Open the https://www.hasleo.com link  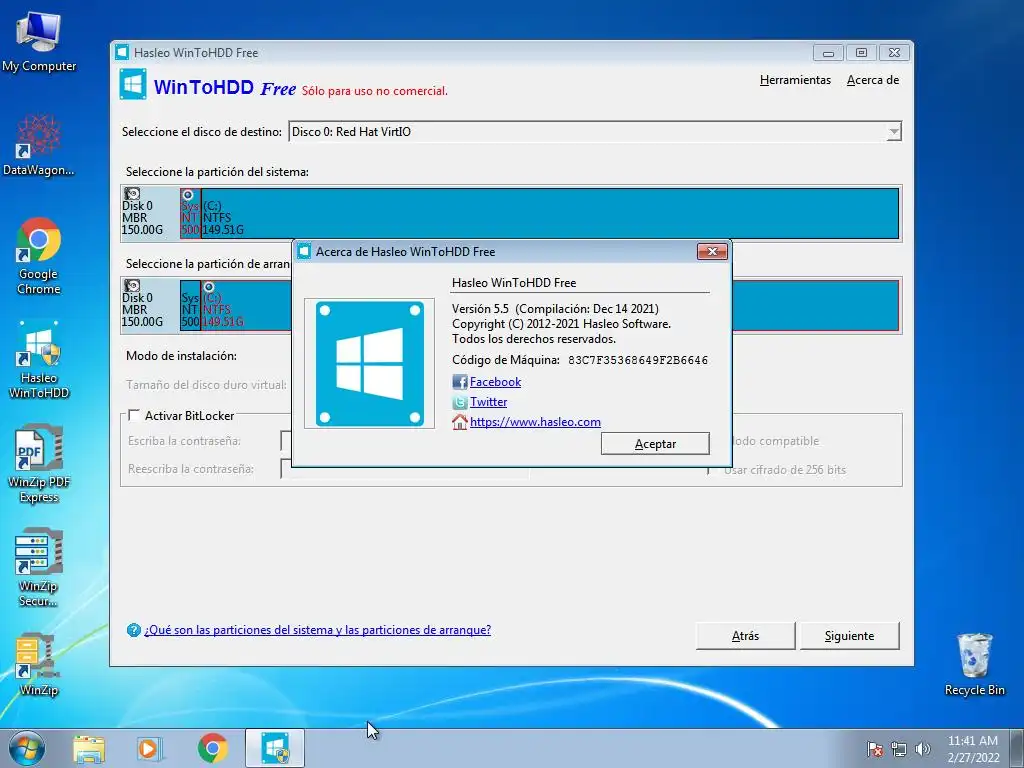[x=535, y=422]
